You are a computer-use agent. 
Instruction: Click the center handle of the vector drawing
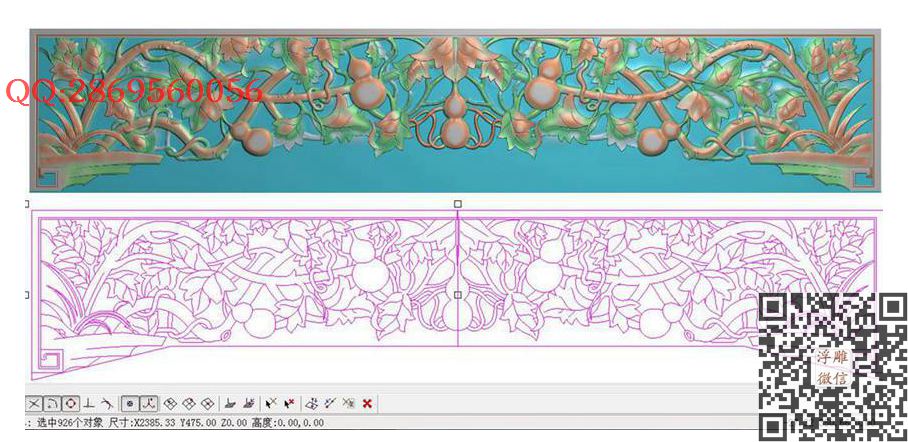point(458,295)
